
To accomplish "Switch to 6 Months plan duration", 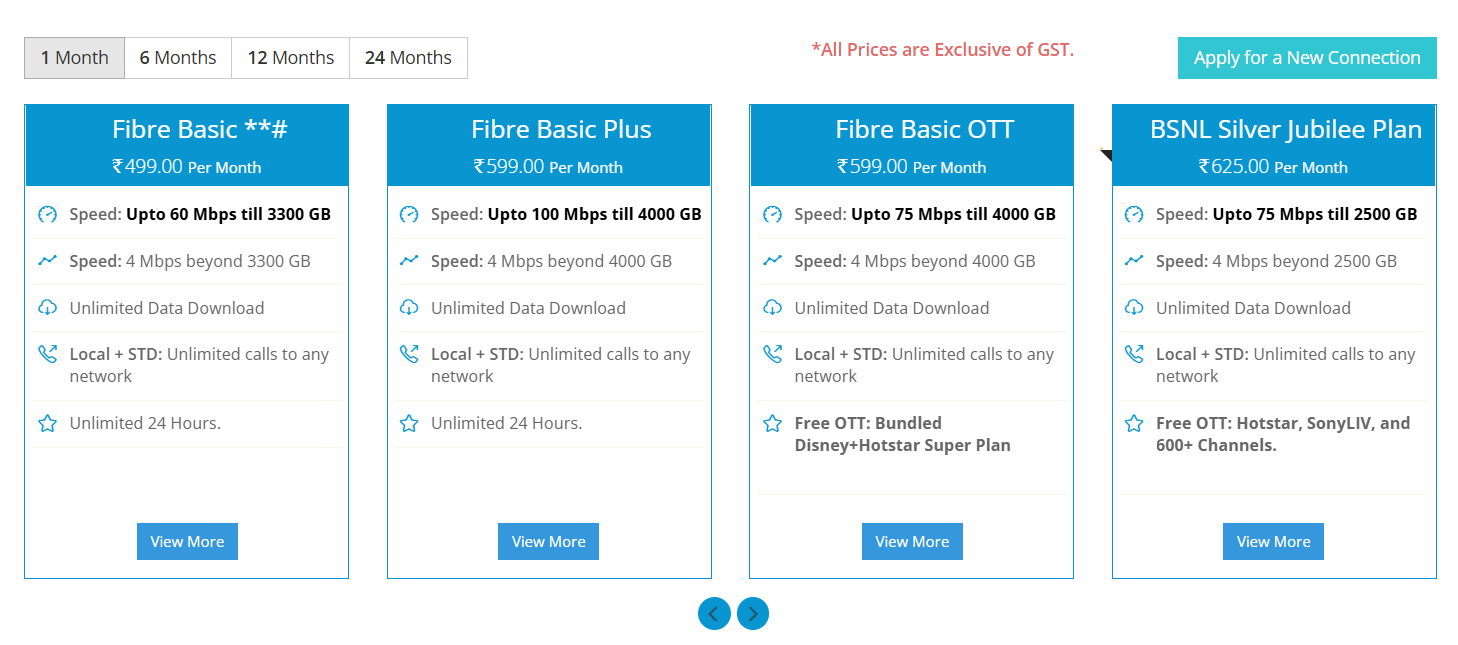I will (x=178, y=58).
